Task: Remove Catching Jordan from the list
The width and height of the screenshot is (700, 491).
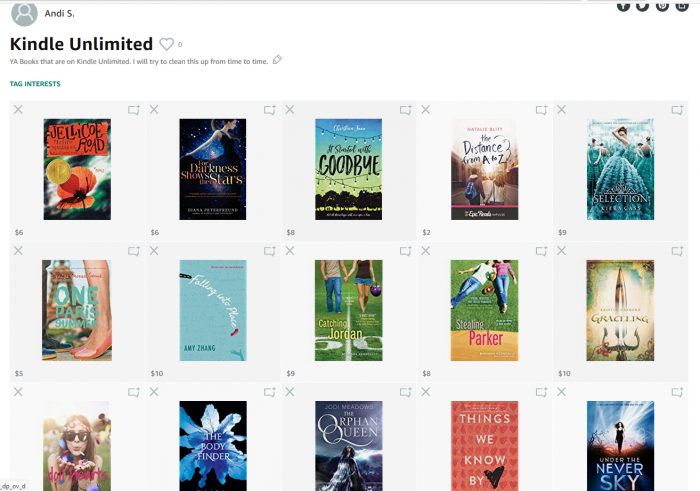Action: 290,250
